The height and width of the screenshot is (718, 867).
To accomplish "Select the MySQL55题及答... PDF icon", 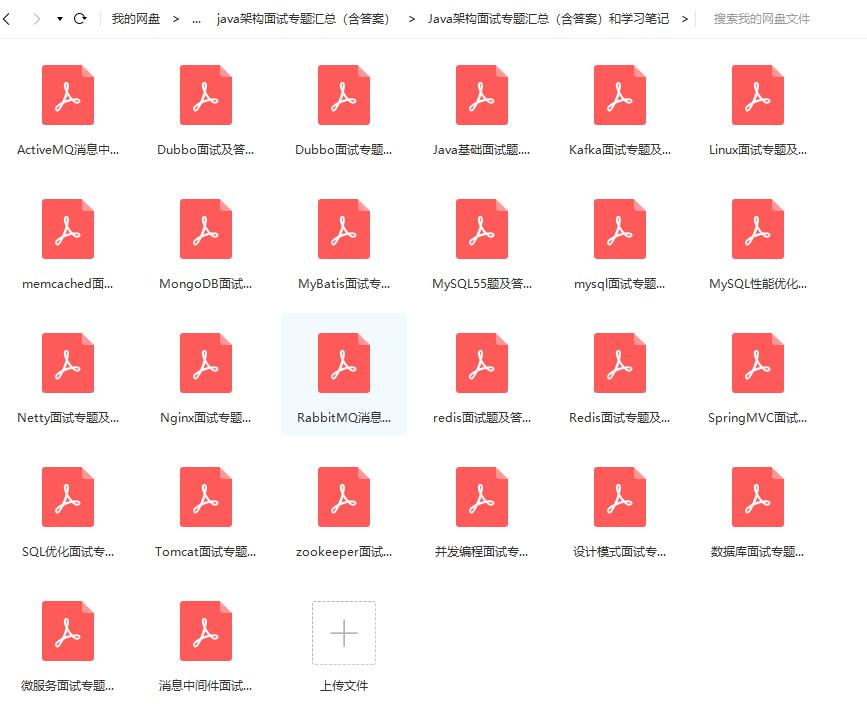I will click(x=482, y=229).
